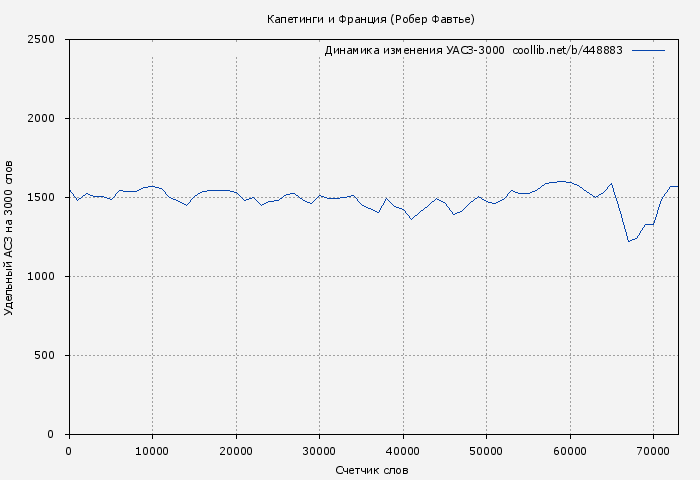Click the 30000 label on the horizontal axis
Screen dimensions: 700x480
pyautogui.click(x=319, y=451)
